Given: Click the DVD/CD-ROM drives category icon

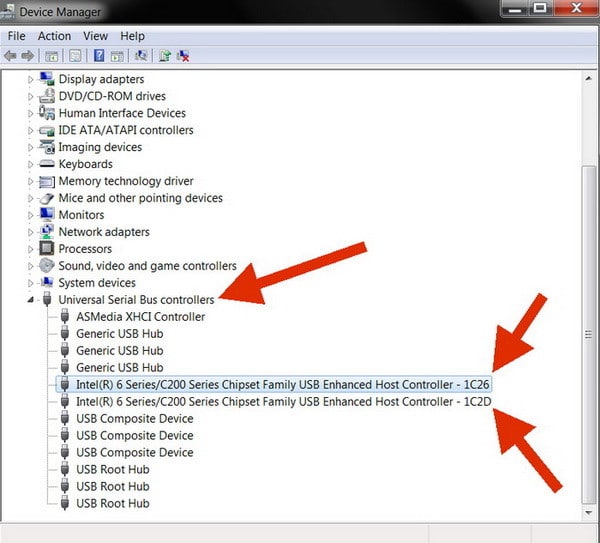Looking at the screenshot, I should [x=47, y=96].
